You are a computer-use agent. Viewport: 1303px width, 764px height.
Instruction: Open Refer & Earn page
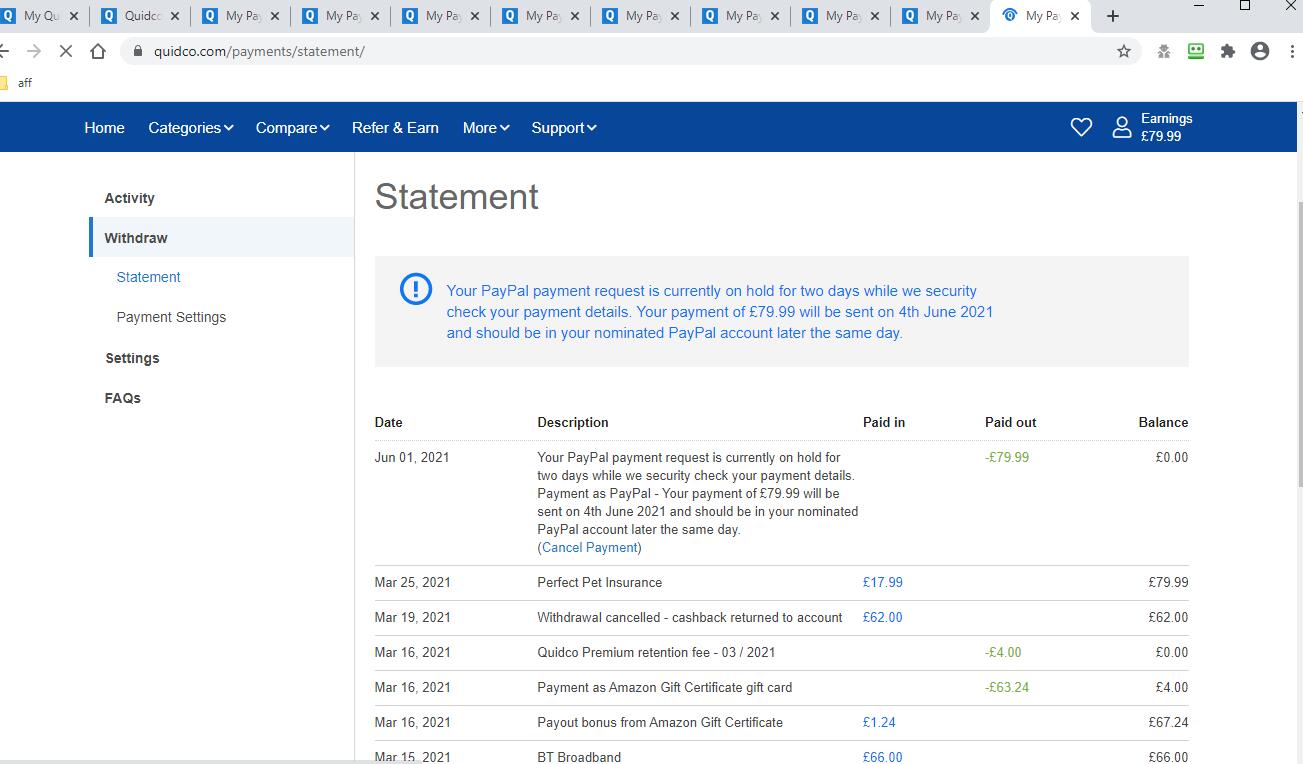(x=395, y=128)
